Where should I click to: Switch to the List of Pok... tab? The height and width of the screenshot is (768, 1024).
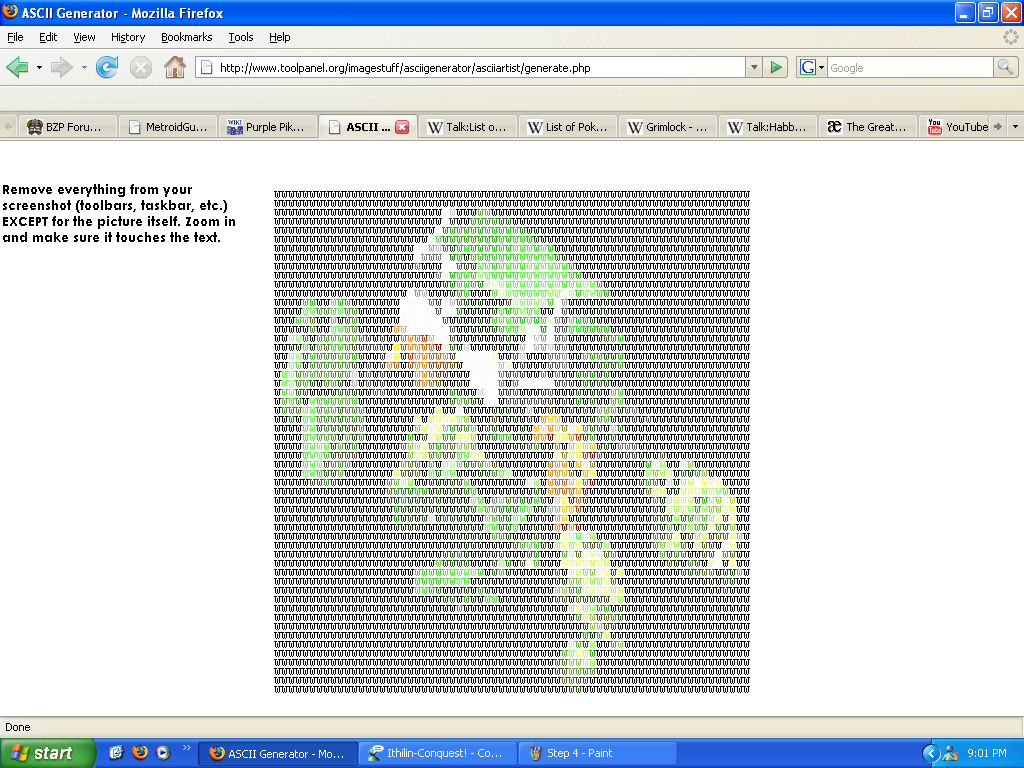pyautogui.click(x=568, y=127)
